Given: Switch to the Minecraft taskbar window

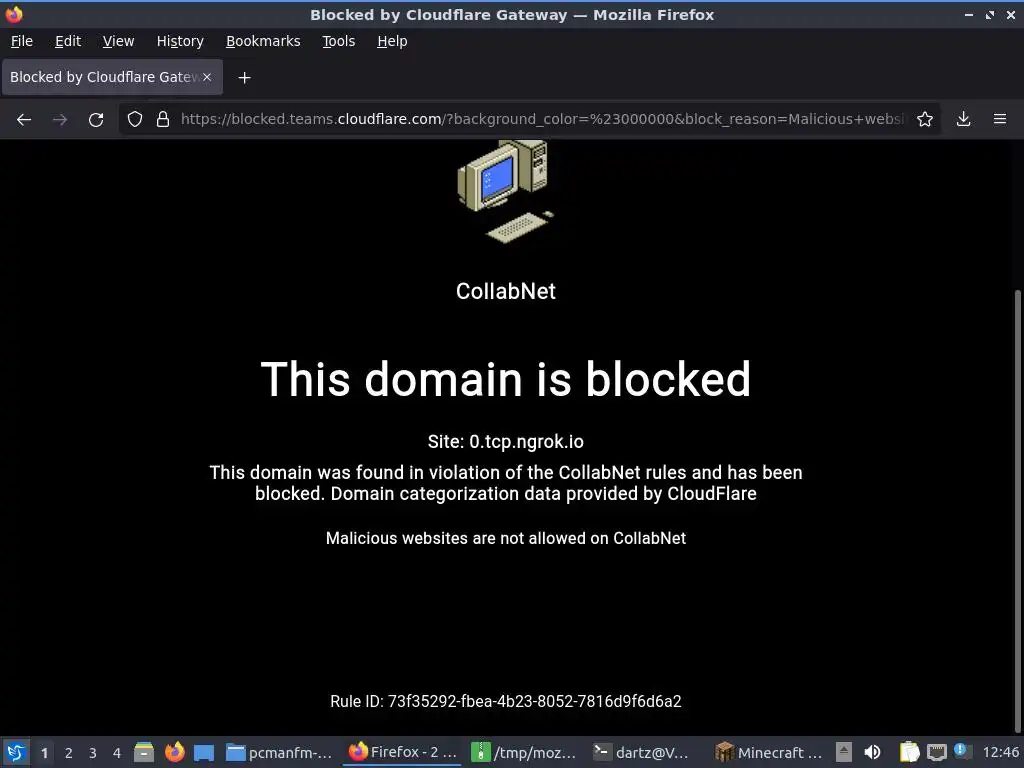Looking at the screenshot, I should [768, 752].
